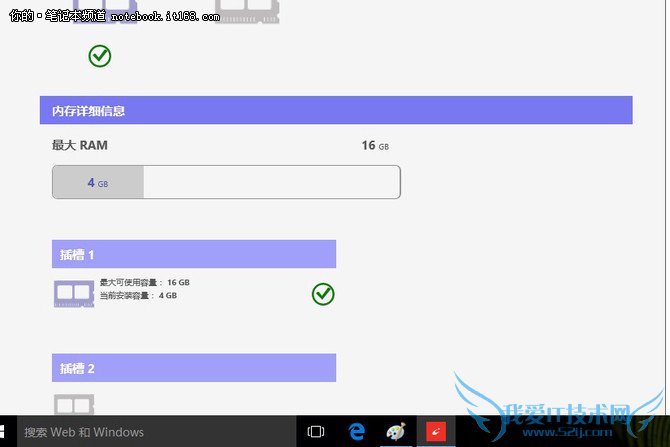Open Task View in the taskbar

pyautogui.click(x=316, y=432)
